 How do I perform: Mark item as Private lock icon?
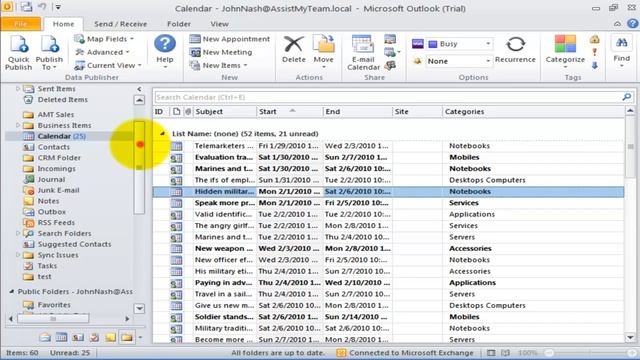point(594,40)
